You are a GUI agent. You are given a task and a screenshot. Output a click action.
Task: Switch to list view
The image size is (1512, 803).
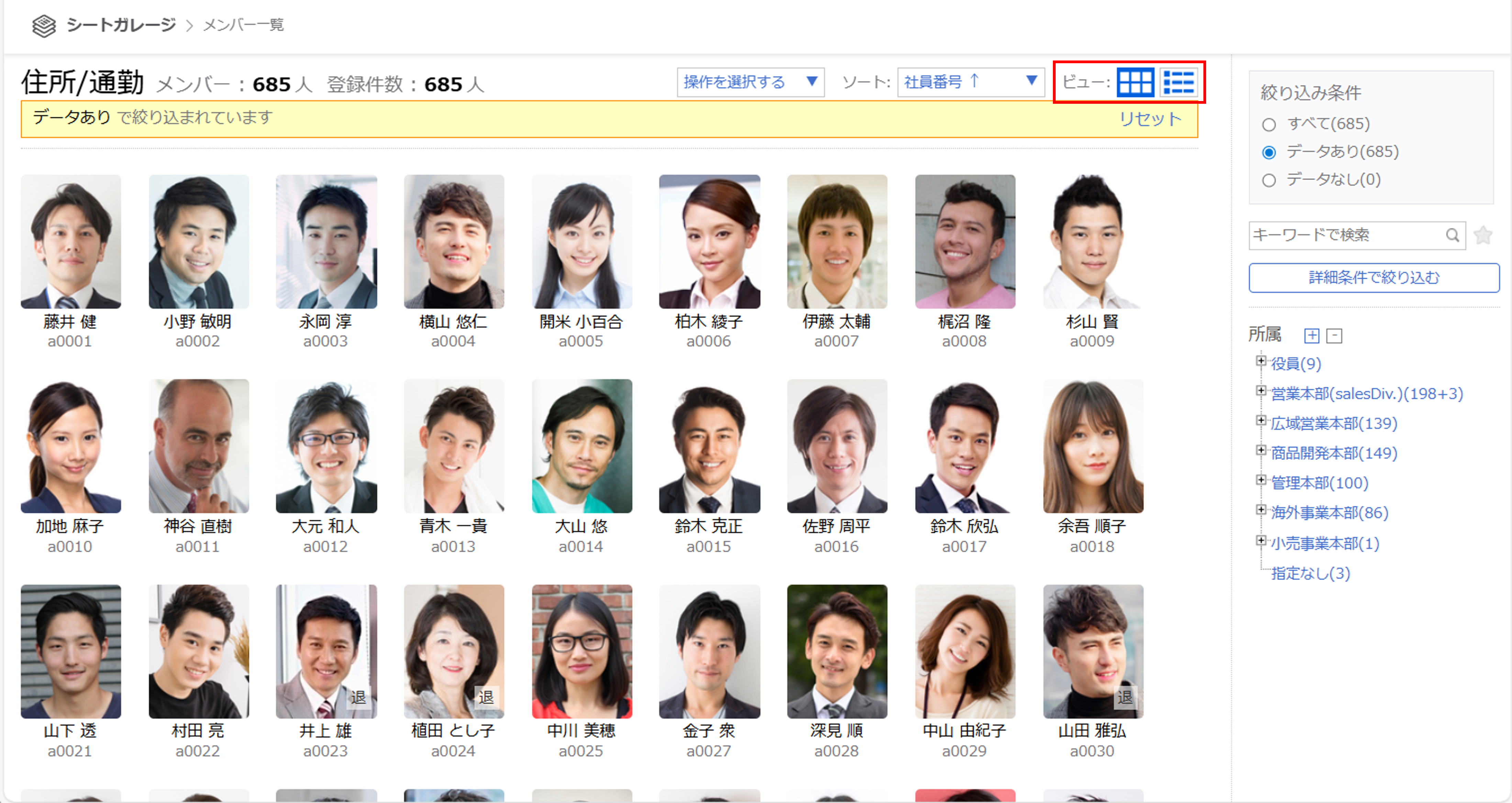1179,82
